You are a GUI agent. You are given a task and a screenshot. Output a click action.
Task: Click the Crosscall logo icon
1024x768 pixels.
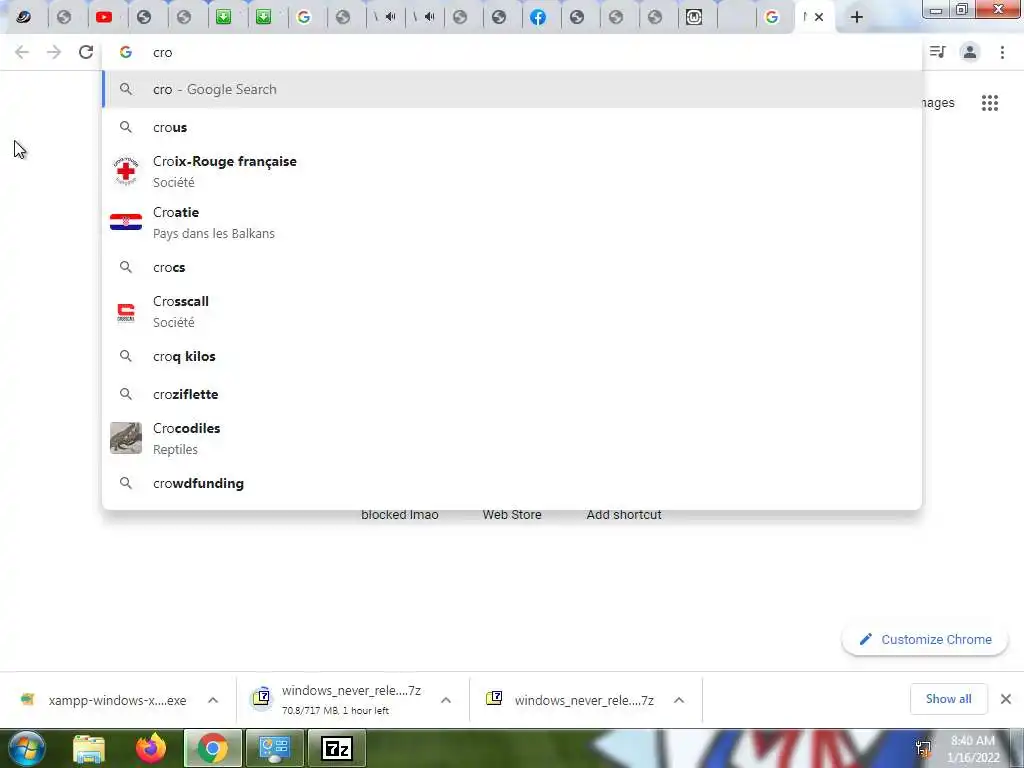[x=125, y=312]
